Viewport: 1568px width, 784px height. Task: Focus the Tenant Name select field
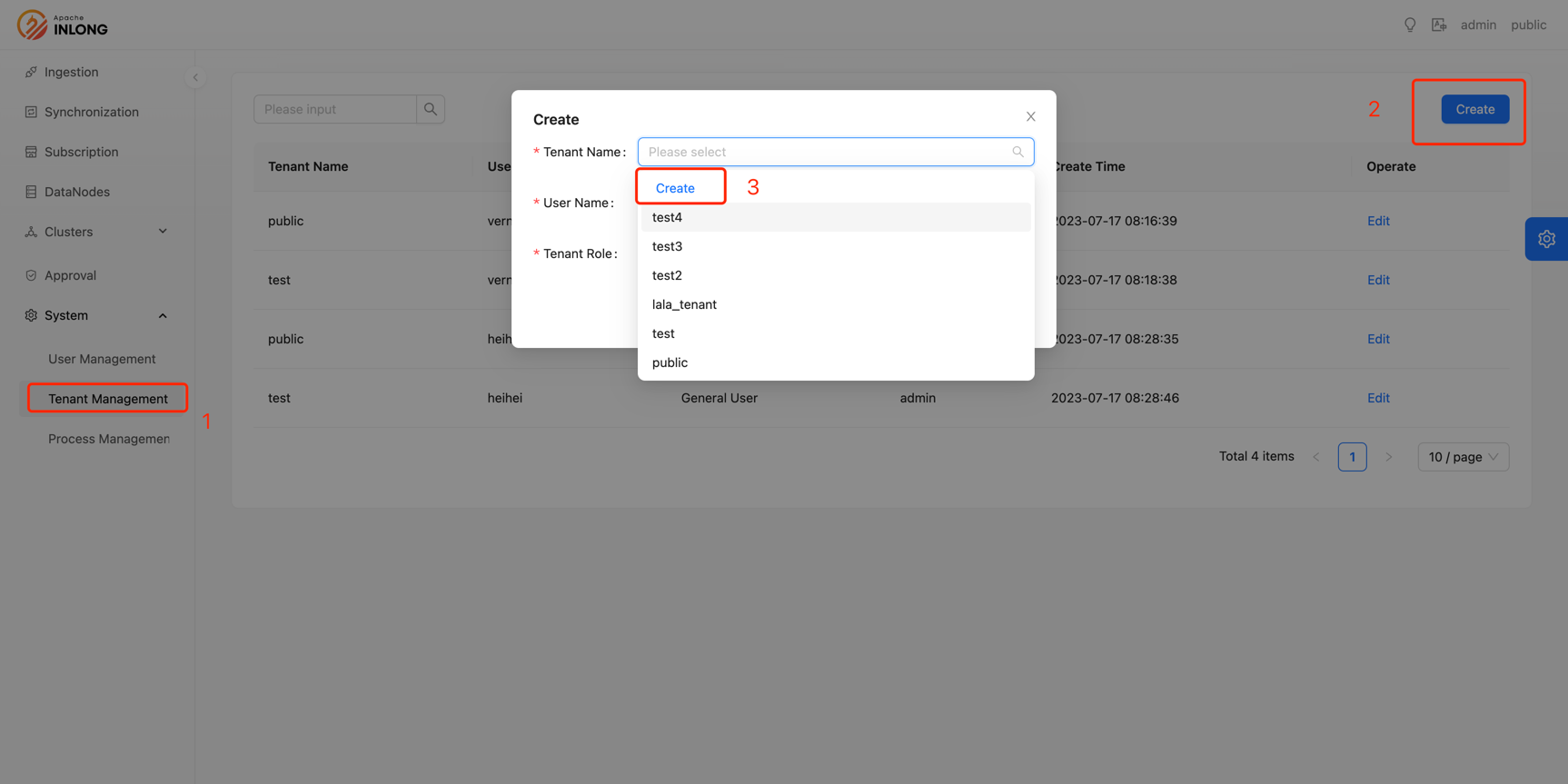827,152
